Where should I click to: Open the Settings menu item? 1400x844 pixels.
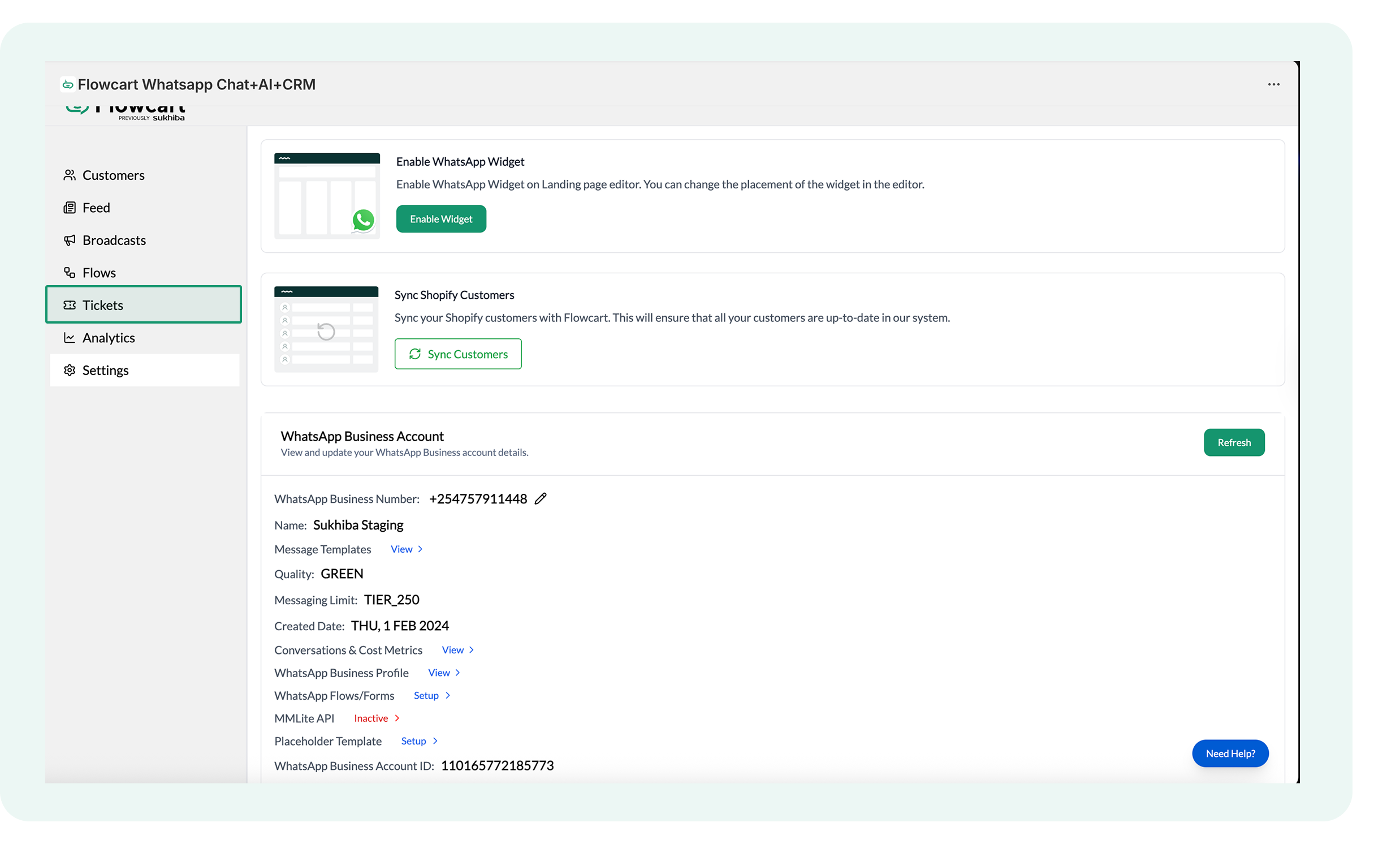(106, 371)
